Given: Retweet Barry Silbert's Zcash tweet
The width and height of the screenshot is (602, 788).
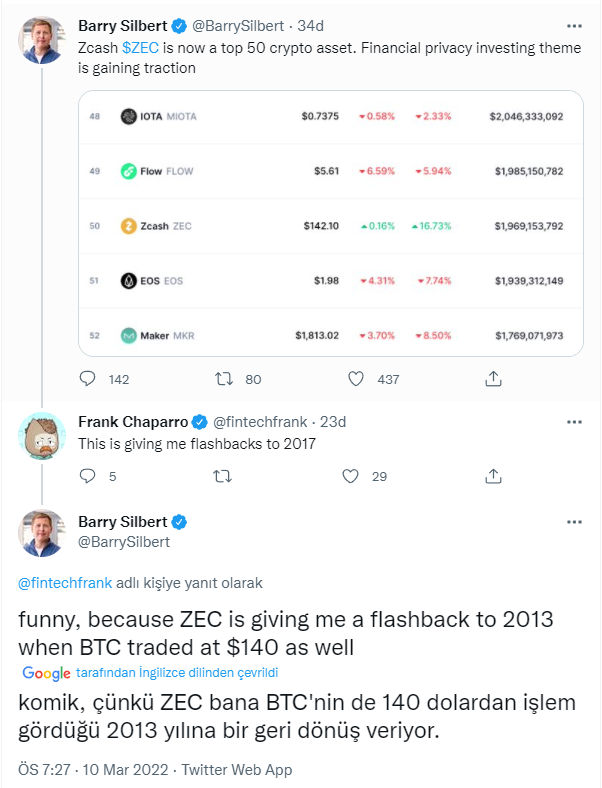Looking at the screenshot, I should (224, 379).
